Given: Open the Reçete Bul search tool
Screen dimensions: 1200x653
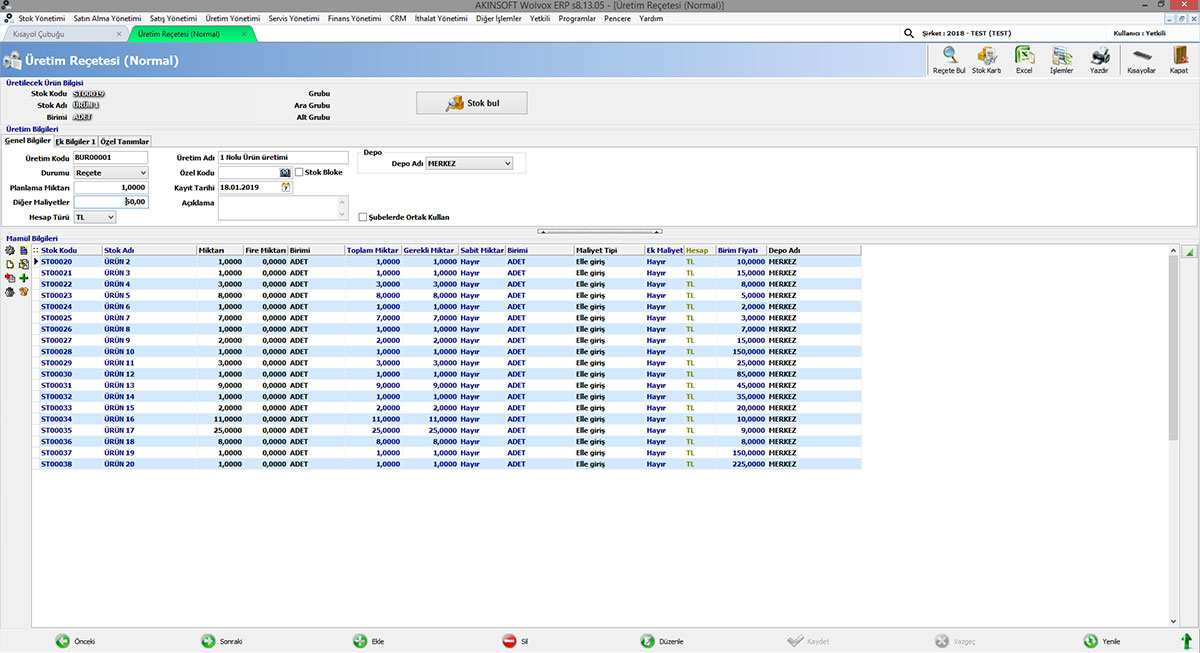Looking at the screenshot, I should click(x=948, y=58).
